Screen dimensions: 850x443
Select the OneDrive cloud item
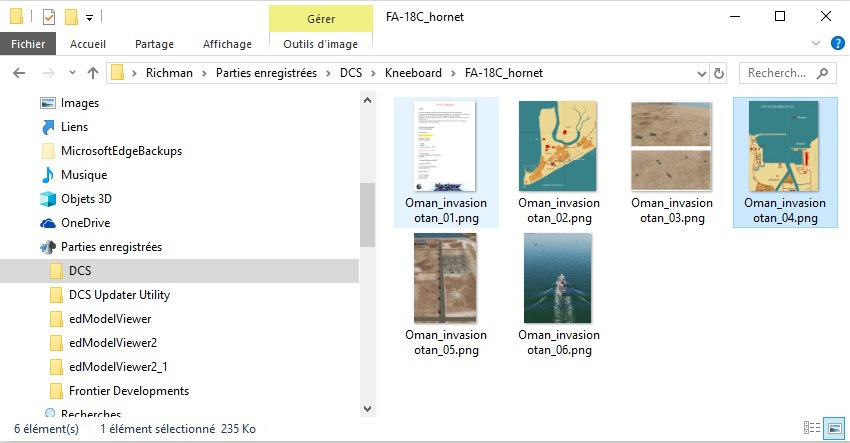pyautogui.click(x=85, y=223)
